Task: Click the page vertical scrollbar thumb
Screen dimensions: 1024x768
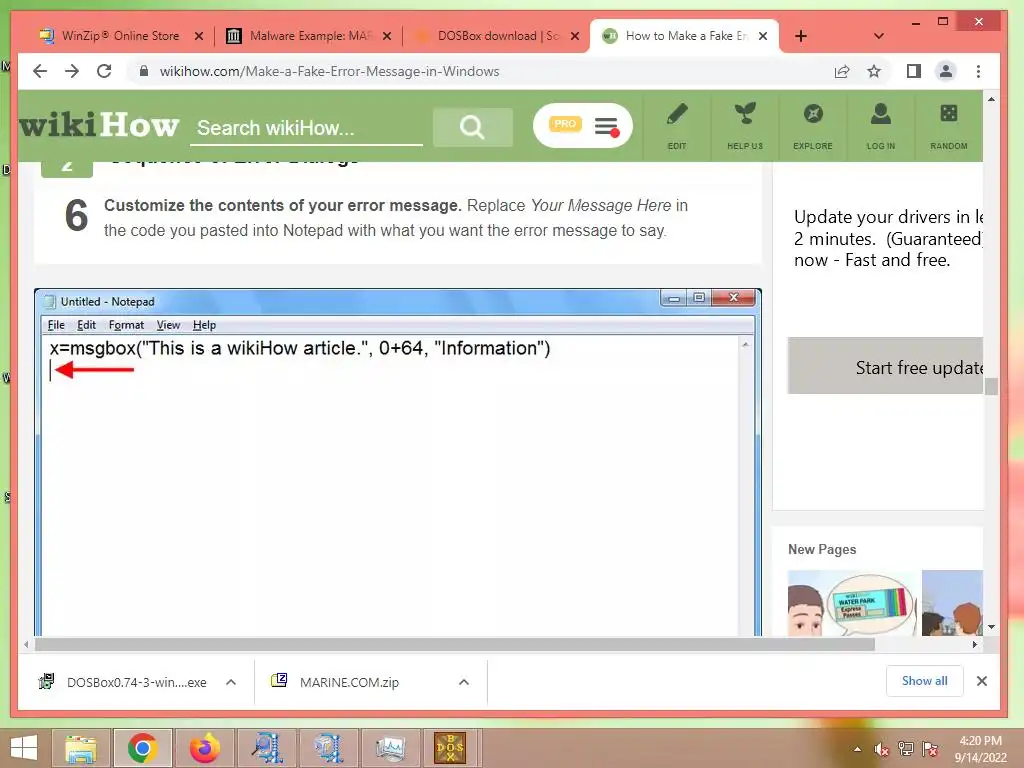Action: pyautogui.click(x=991, y=387)
